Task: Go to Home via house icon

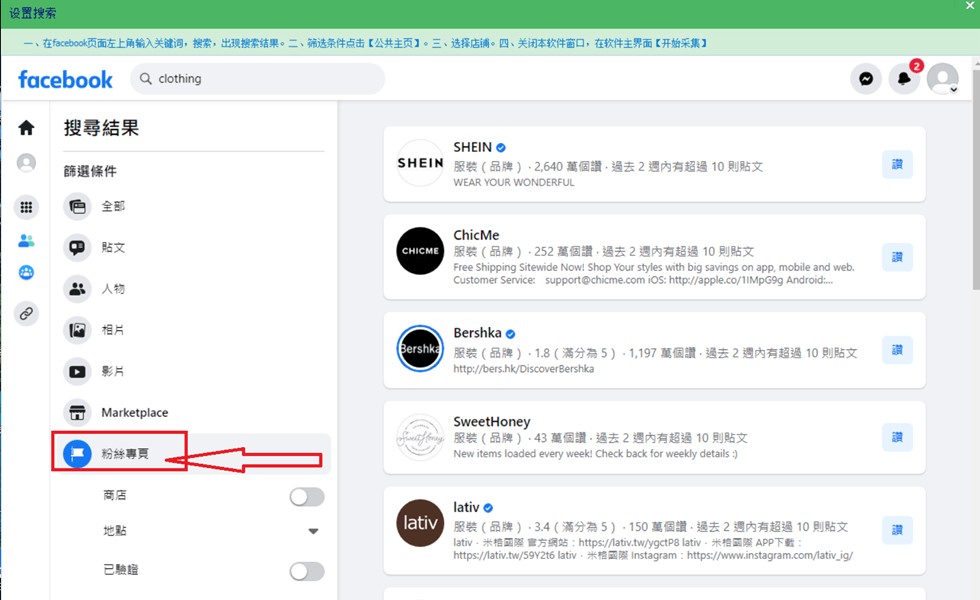Action: coord(26,128)
